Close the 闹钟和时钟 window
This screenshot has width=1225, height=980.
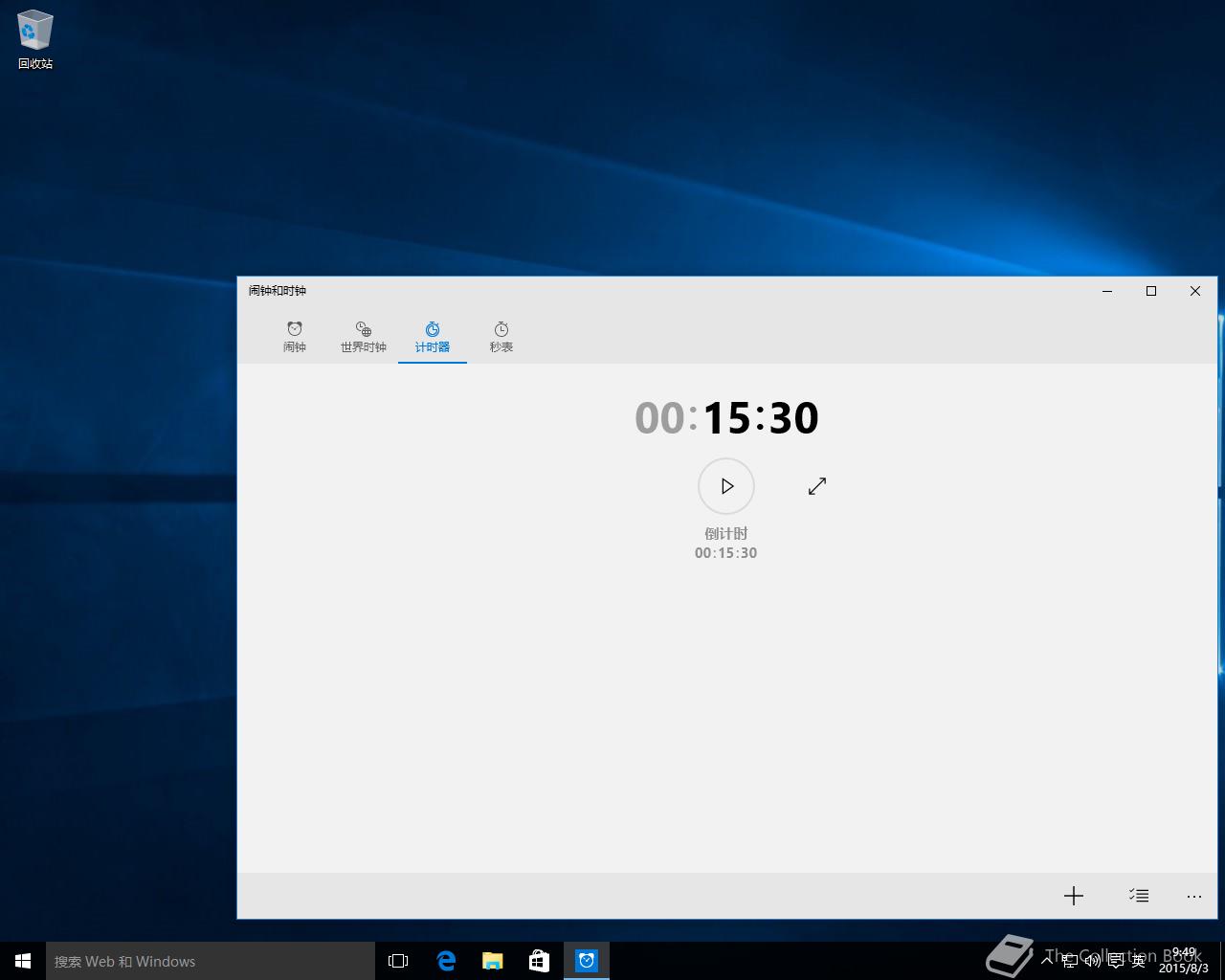1195,291
